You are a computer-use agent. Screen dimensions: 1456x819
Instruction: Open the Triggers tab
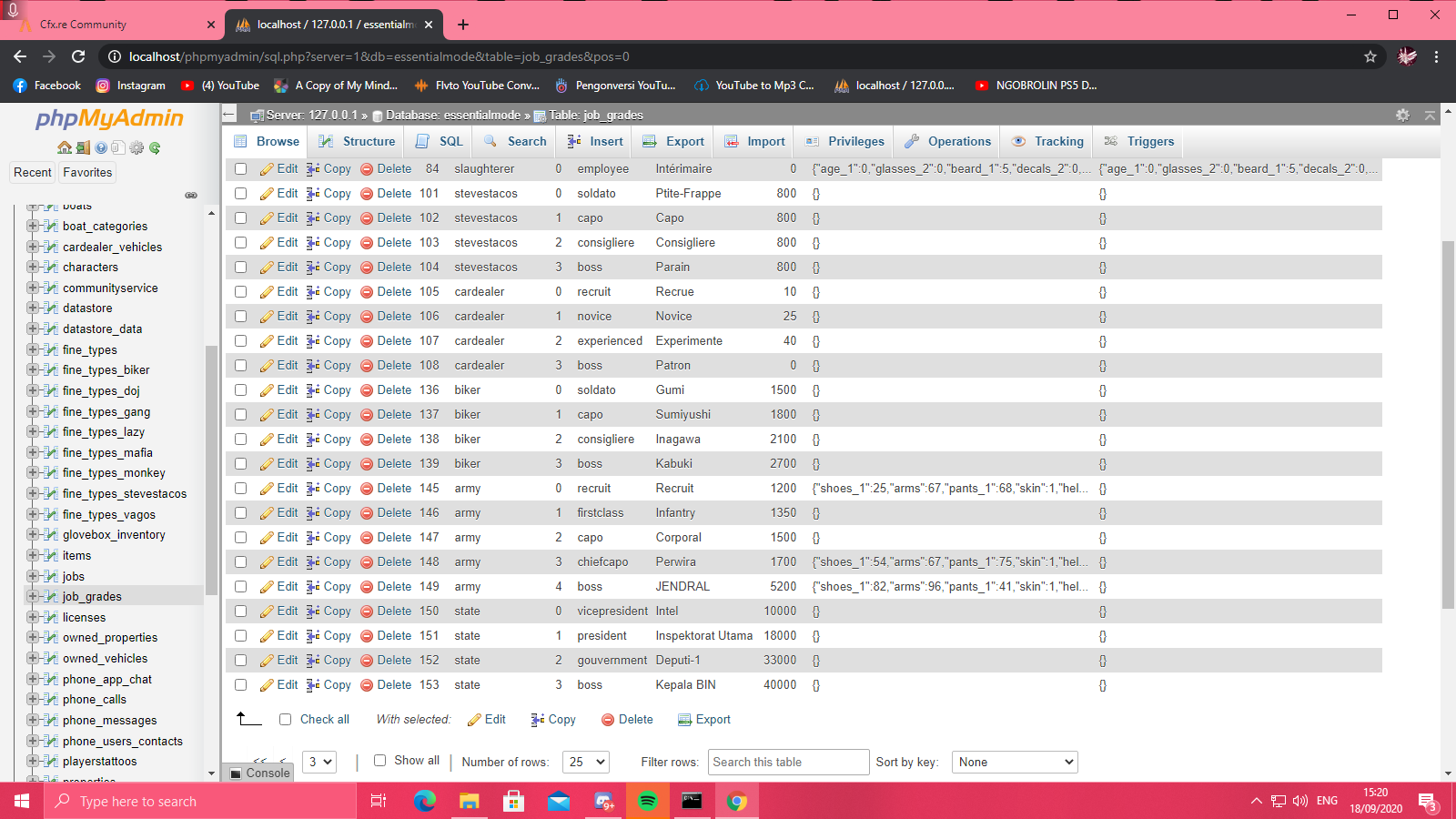tap(1138, 141)
